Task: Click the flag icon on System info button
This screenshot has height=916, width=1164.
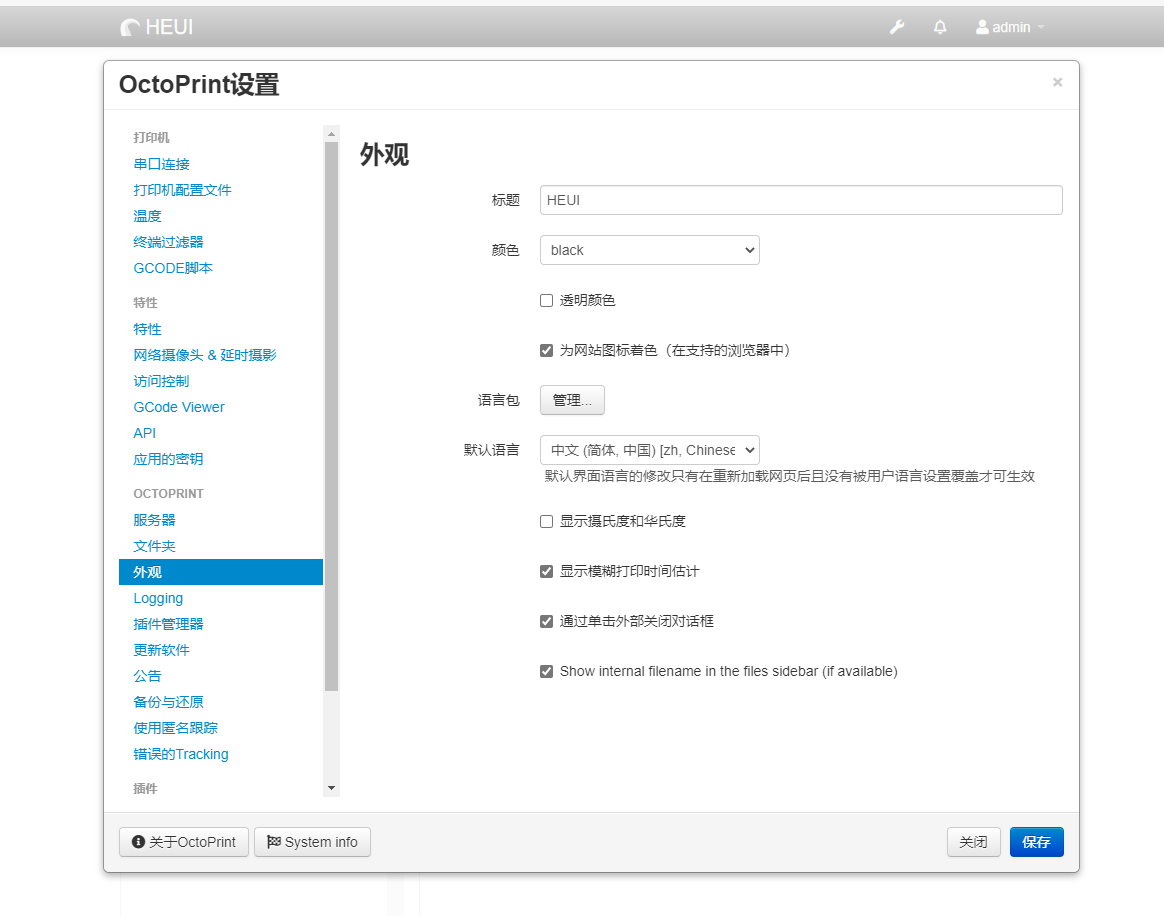Action: pos(273,841)
